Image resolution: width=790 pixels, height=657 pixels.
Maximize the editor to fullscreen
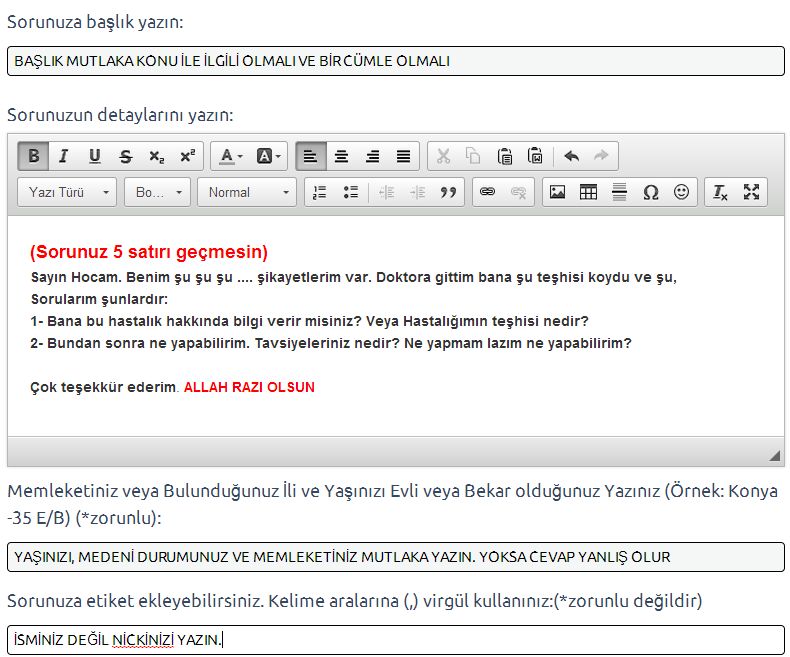point(751,192)
